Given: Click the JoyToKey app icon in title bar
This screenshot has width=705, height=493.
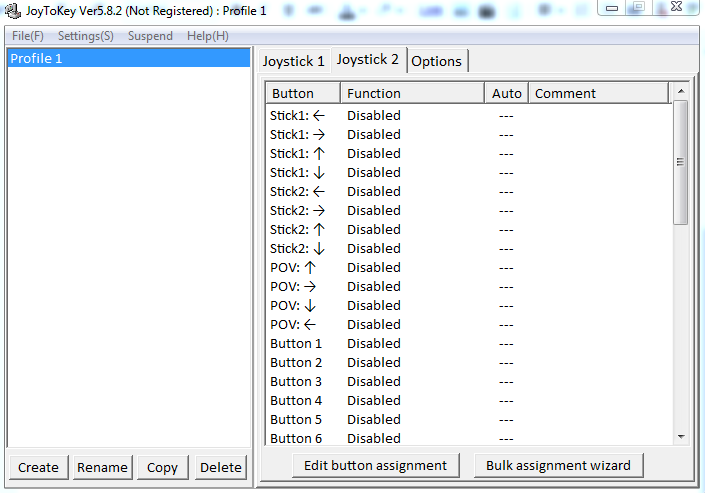Looking at the screenshot, I should (x=12, y=11).
